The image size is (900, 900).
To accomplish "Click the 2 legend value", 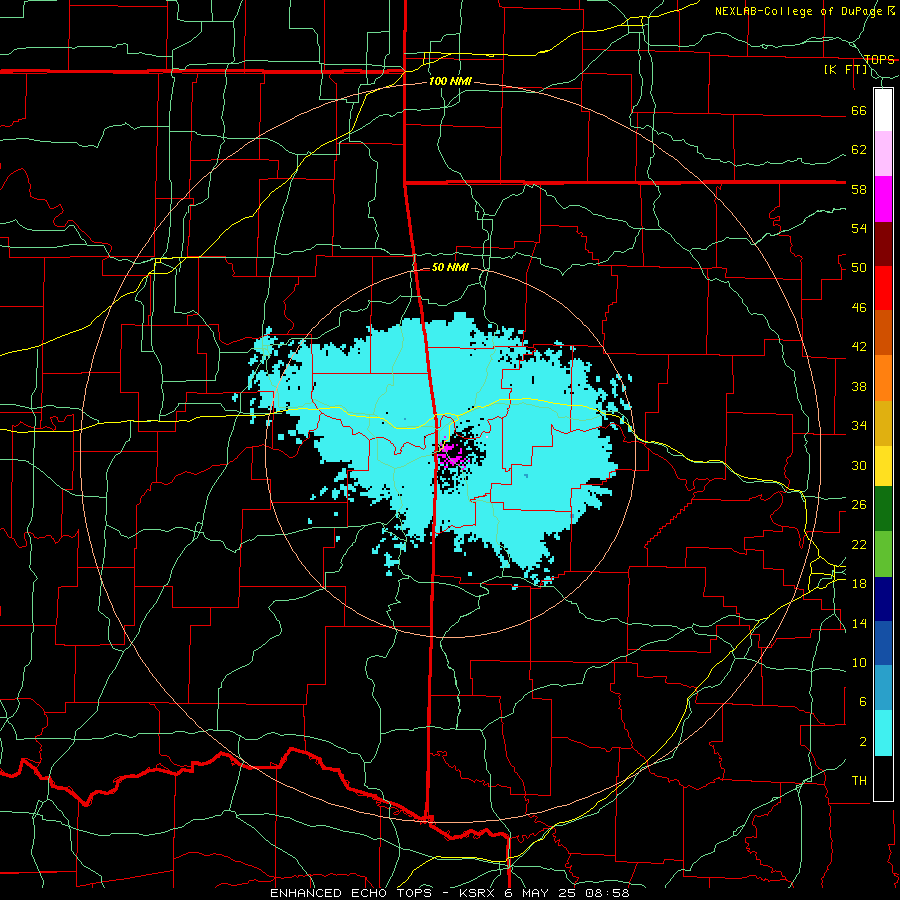I will coord(862,742).
